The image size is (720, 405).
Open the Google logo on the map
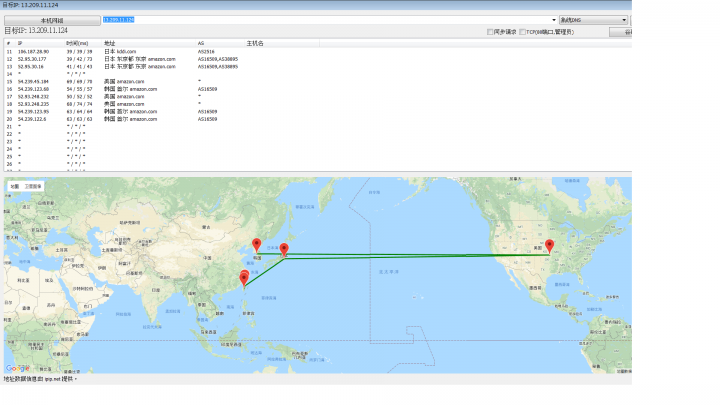[17, 368]
